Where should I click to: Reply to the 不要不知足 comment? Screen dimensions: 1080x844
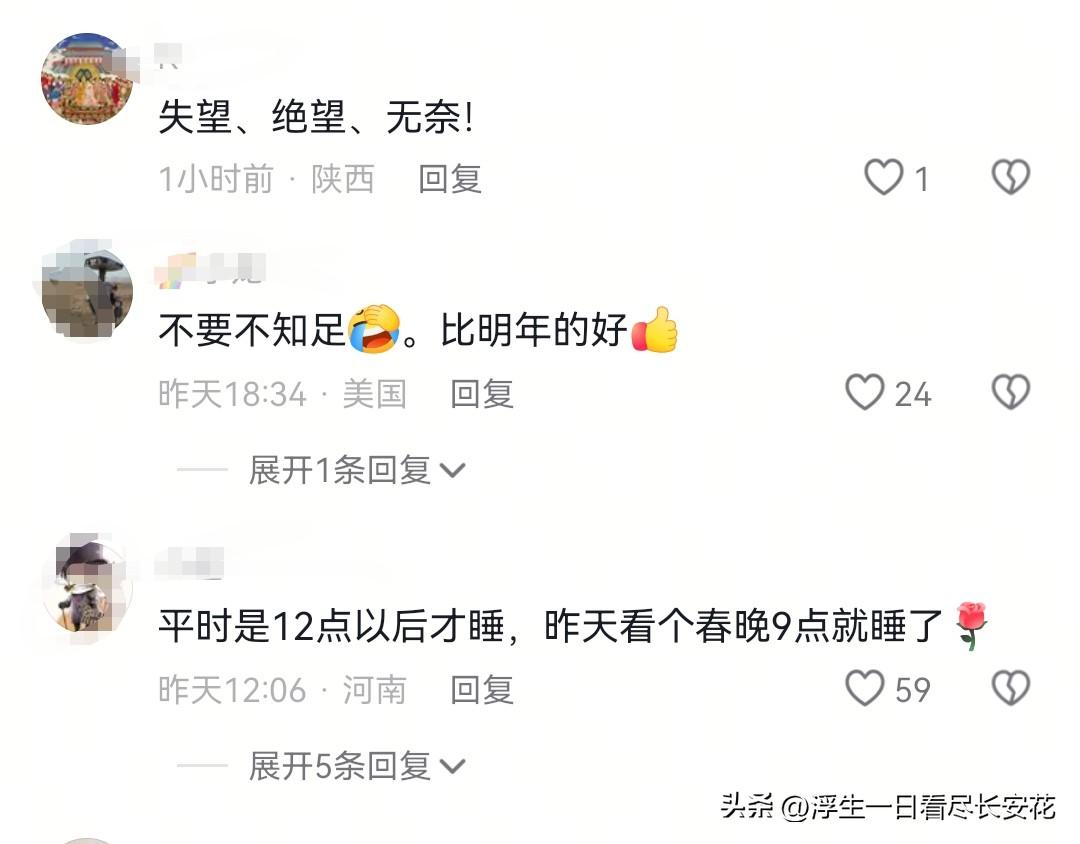482,394
